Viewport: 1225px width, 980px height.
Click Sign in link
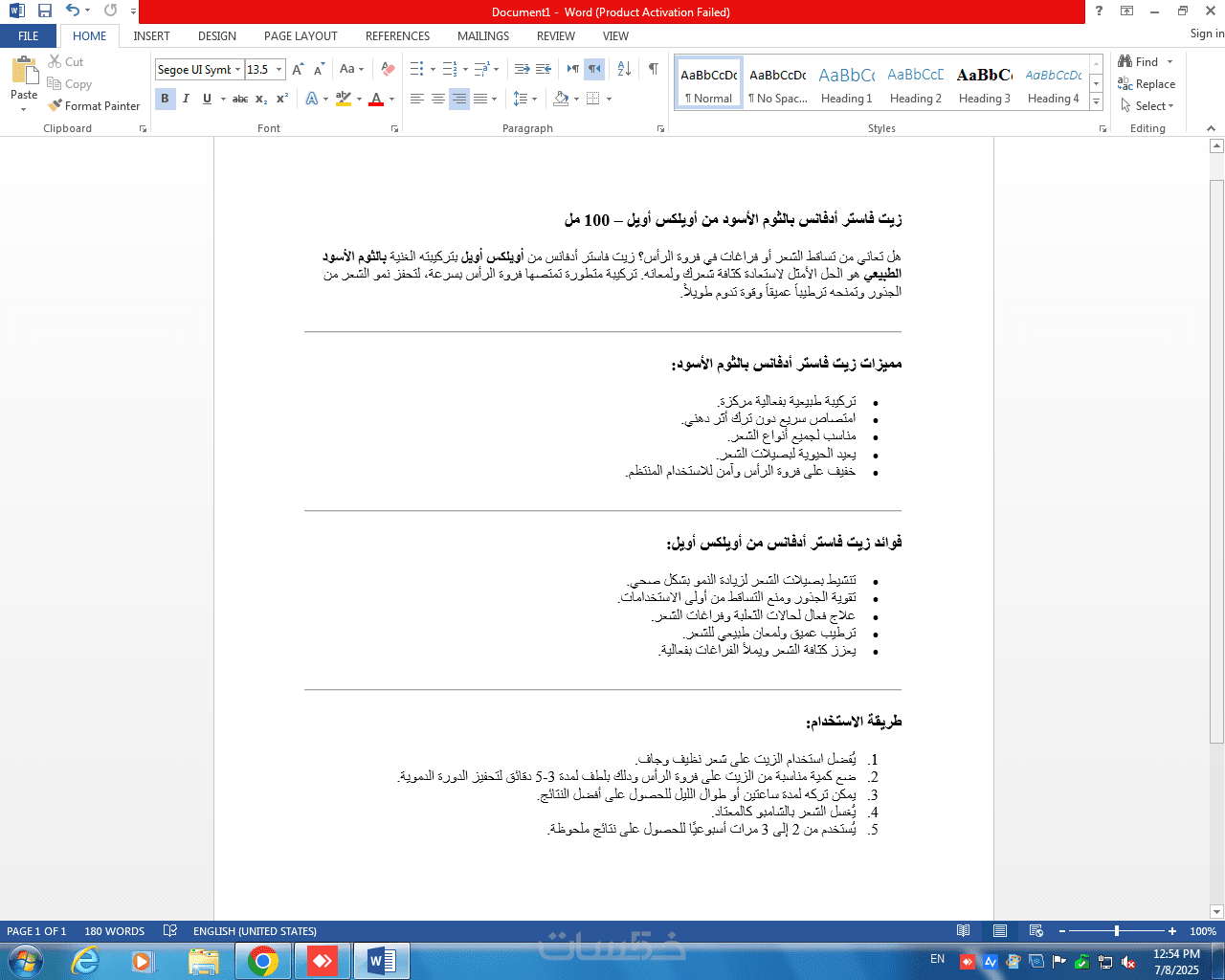click(x=1207, y=33)
